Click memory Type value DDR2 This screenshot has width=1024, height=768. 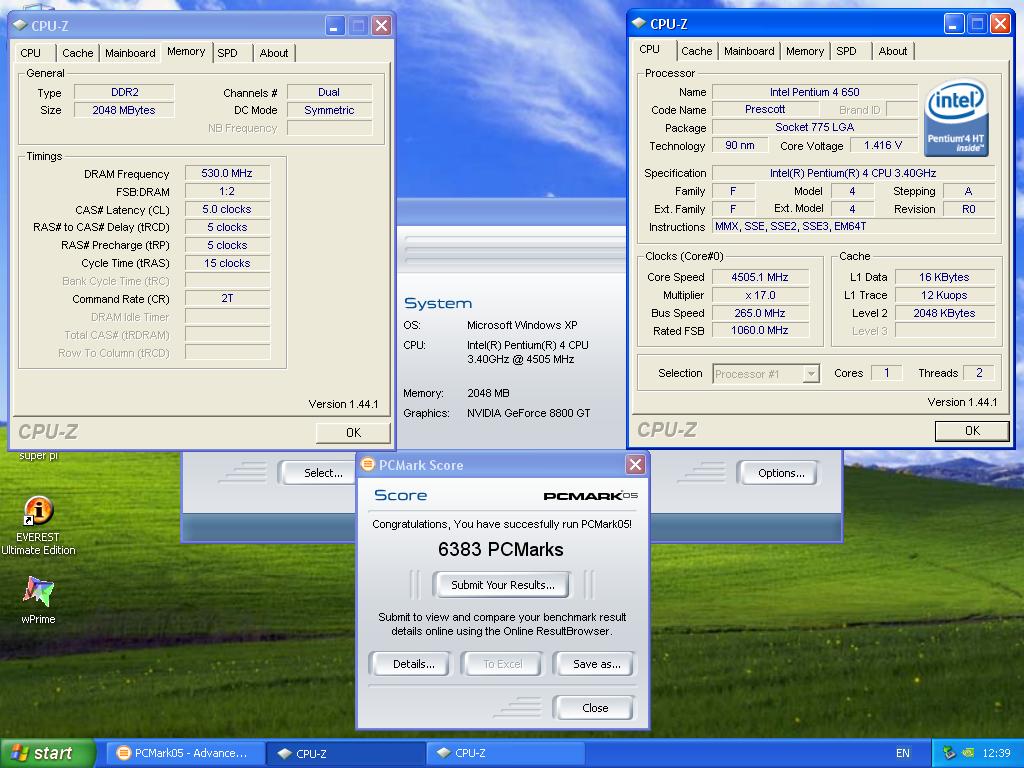point(124,92)
